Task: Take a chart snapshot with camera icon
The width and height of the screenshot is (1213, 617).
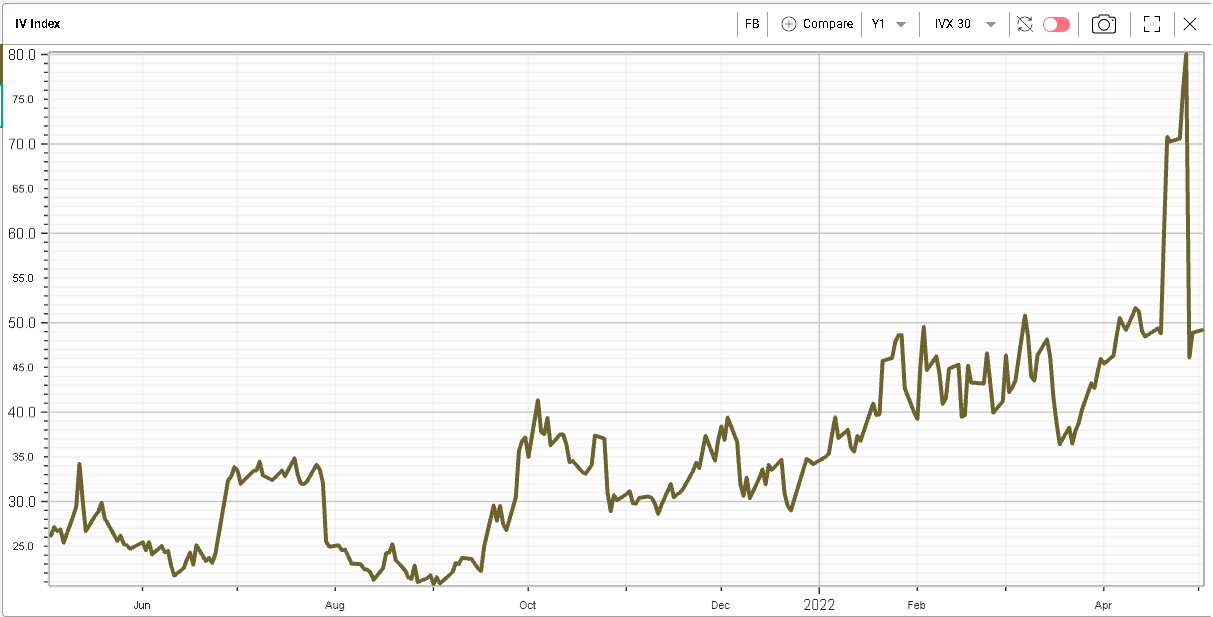Action: [1104, 24]
